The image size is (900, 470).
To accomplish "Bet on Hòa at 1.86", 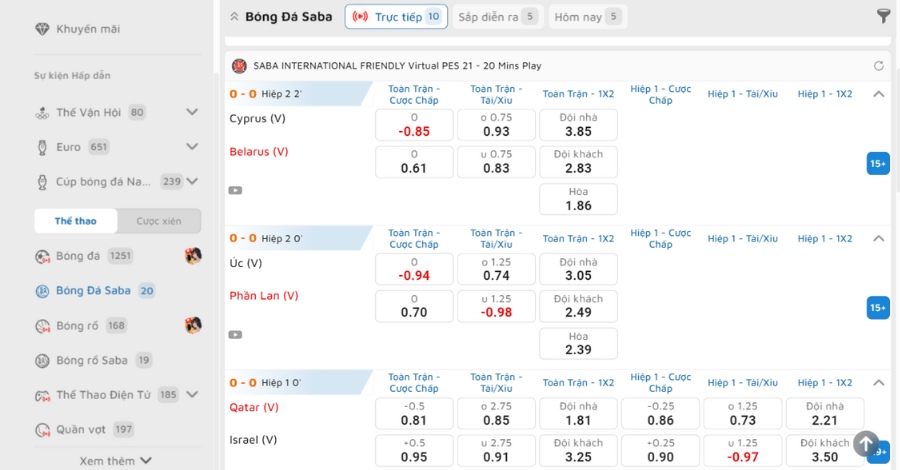I will (x=578, y=199).
